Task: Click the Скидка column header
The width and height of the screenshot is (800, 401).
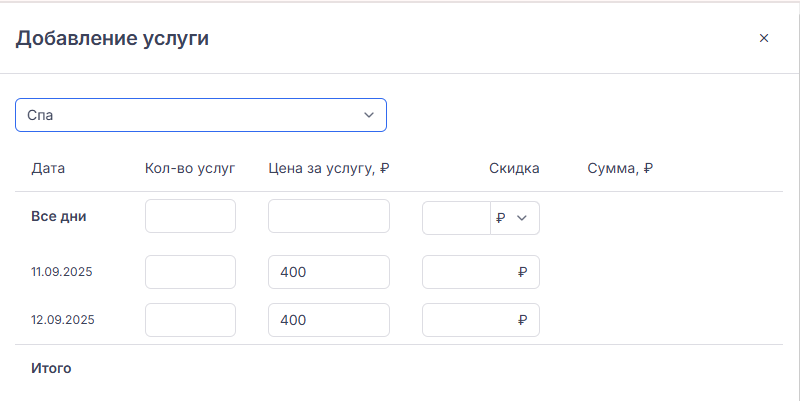Action: coord(514,168)
